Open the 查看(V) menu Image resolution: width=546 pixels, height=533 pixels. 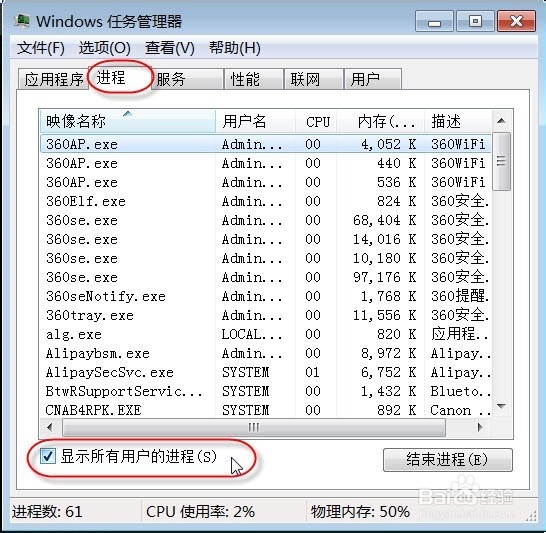click(x=170, y=48)
